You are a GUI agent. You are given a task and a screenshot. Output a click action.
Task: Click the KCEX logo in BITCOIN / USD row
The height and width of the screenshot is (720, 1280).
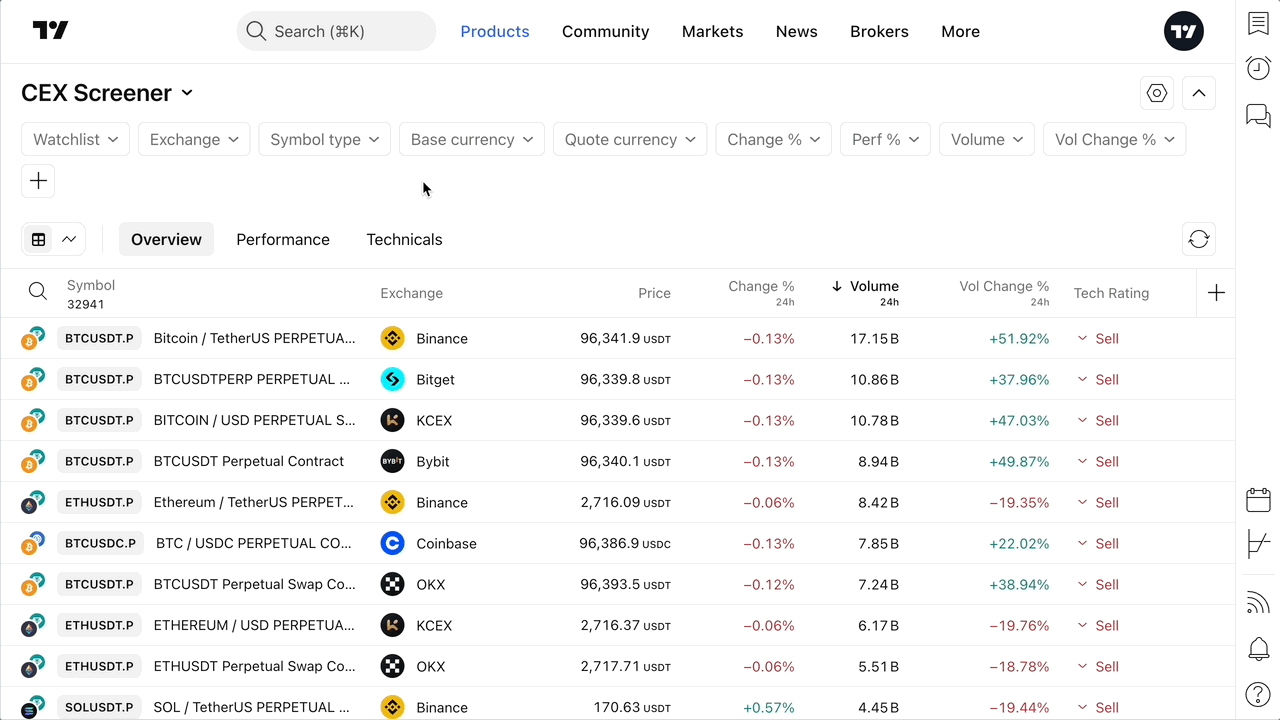point(392,420)
